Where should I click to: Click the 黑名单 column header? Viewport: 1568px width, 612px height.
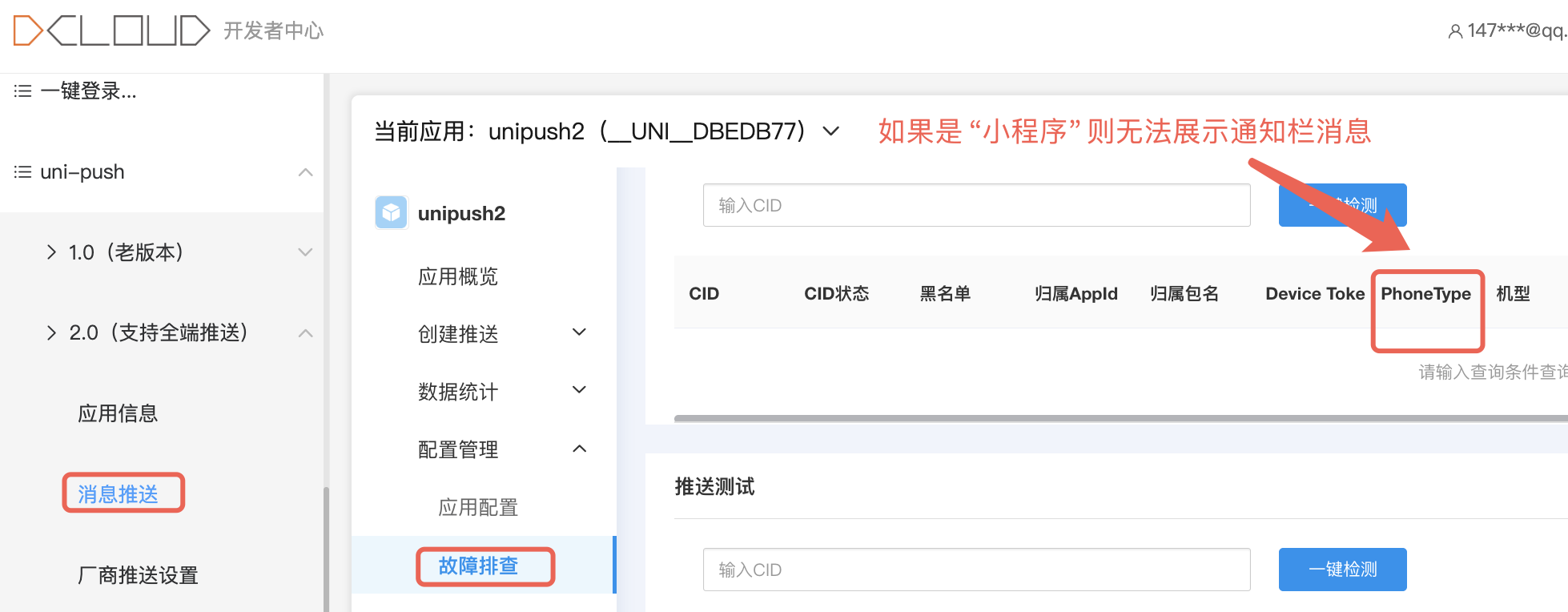[945, 294]
